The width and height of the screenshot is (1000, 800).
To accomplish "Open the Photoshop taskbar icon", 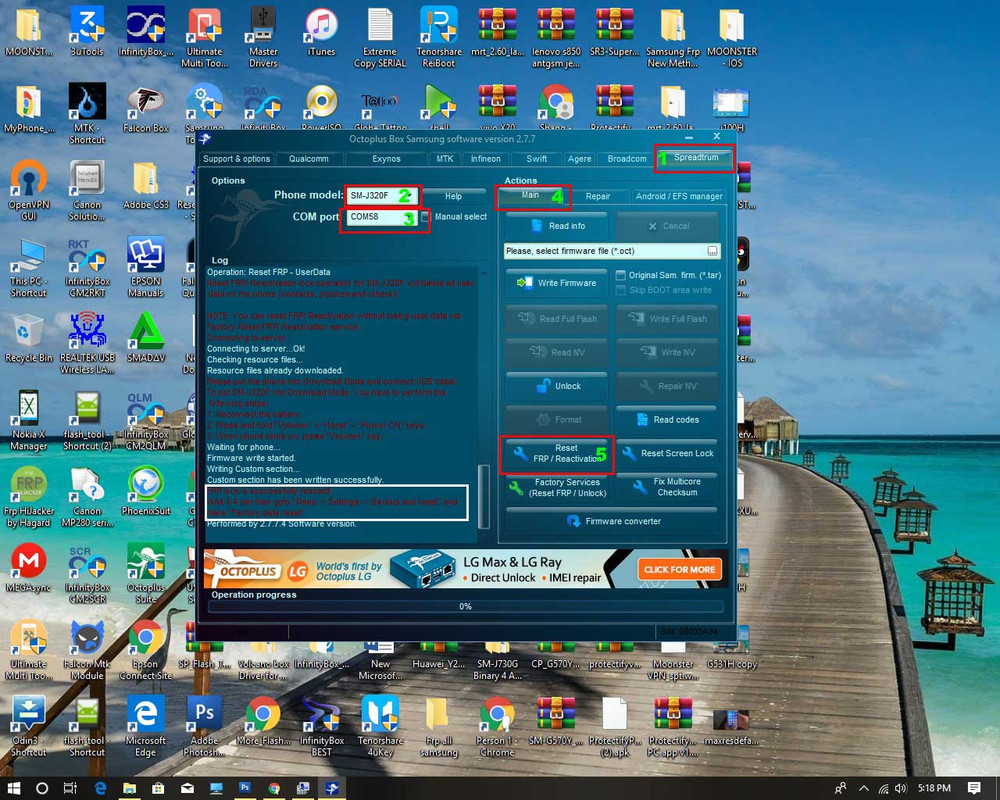I will (245, 788).
